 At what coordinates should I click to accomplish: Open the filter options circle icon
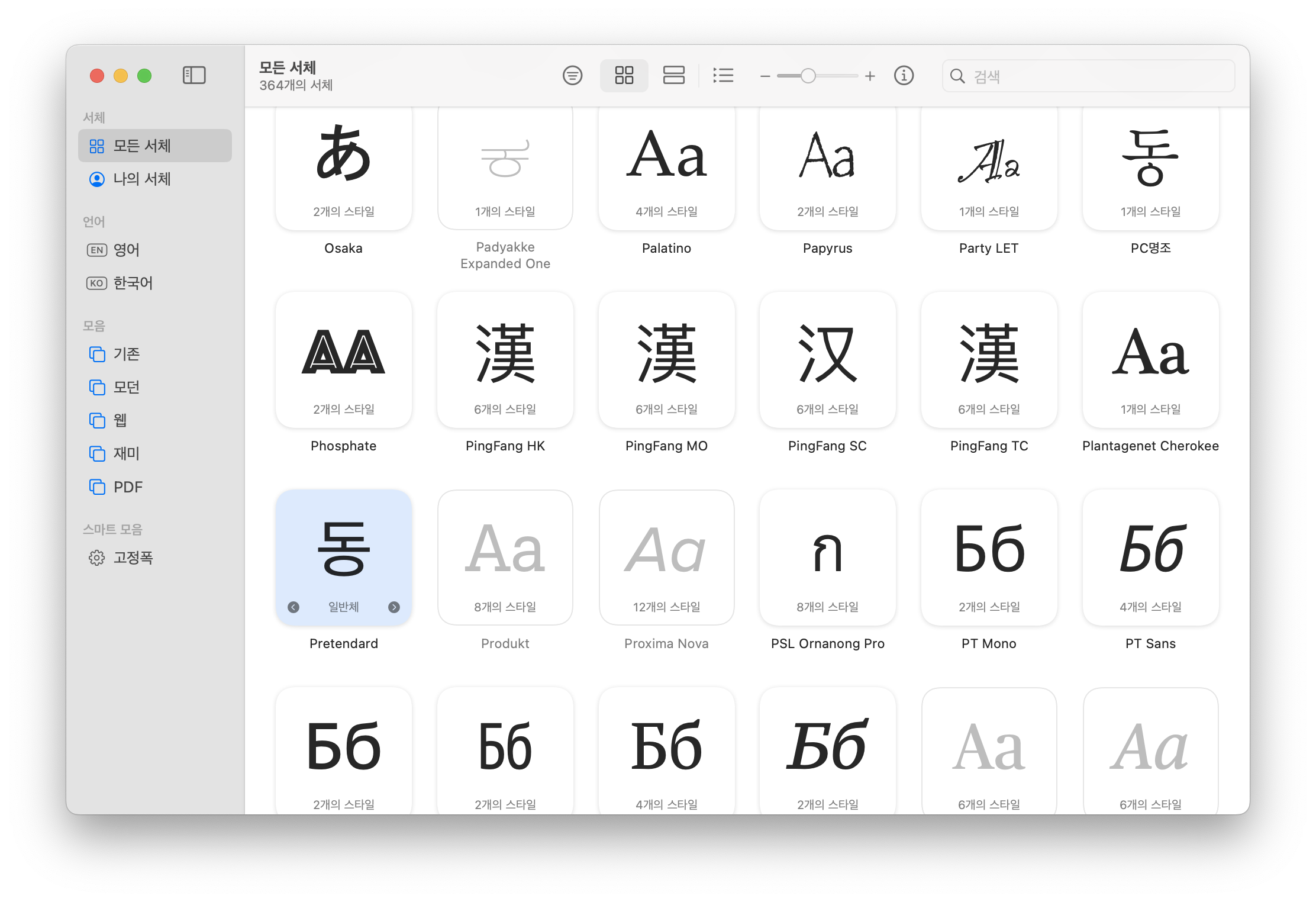(x=572, y=75)
